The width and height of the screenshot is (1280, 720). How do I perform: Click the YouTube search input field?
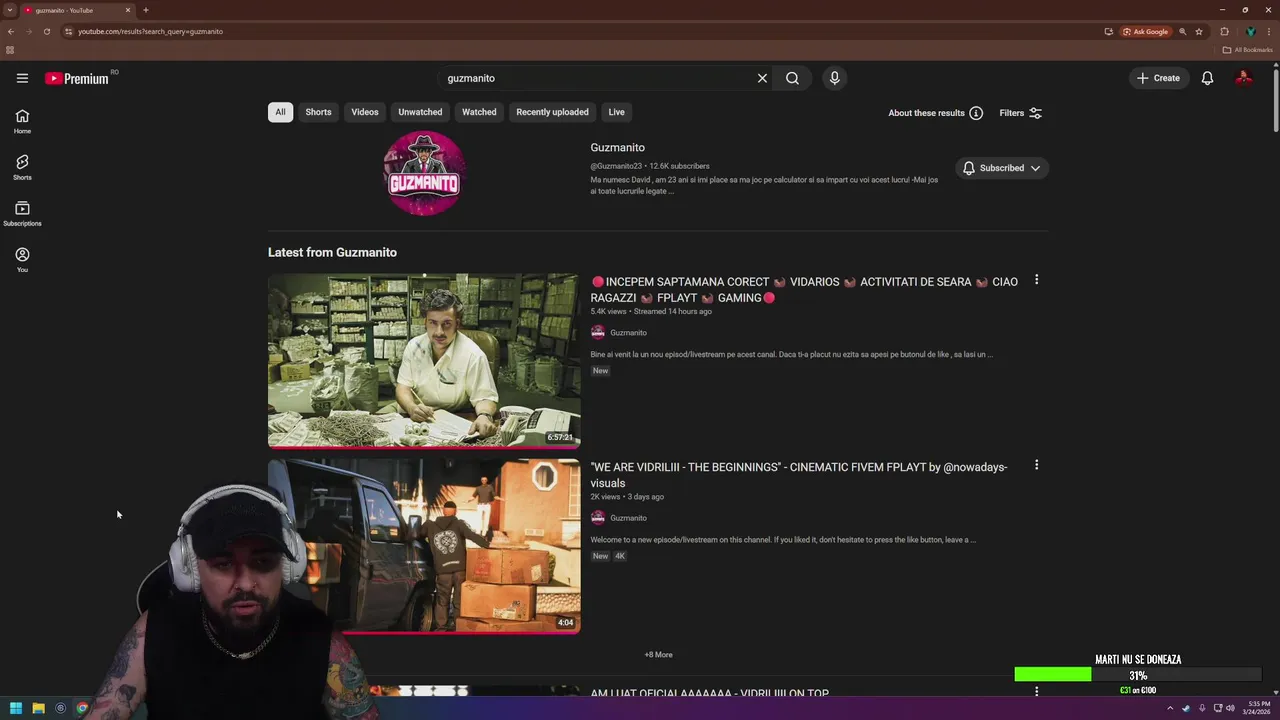click(x=600, y=78)
